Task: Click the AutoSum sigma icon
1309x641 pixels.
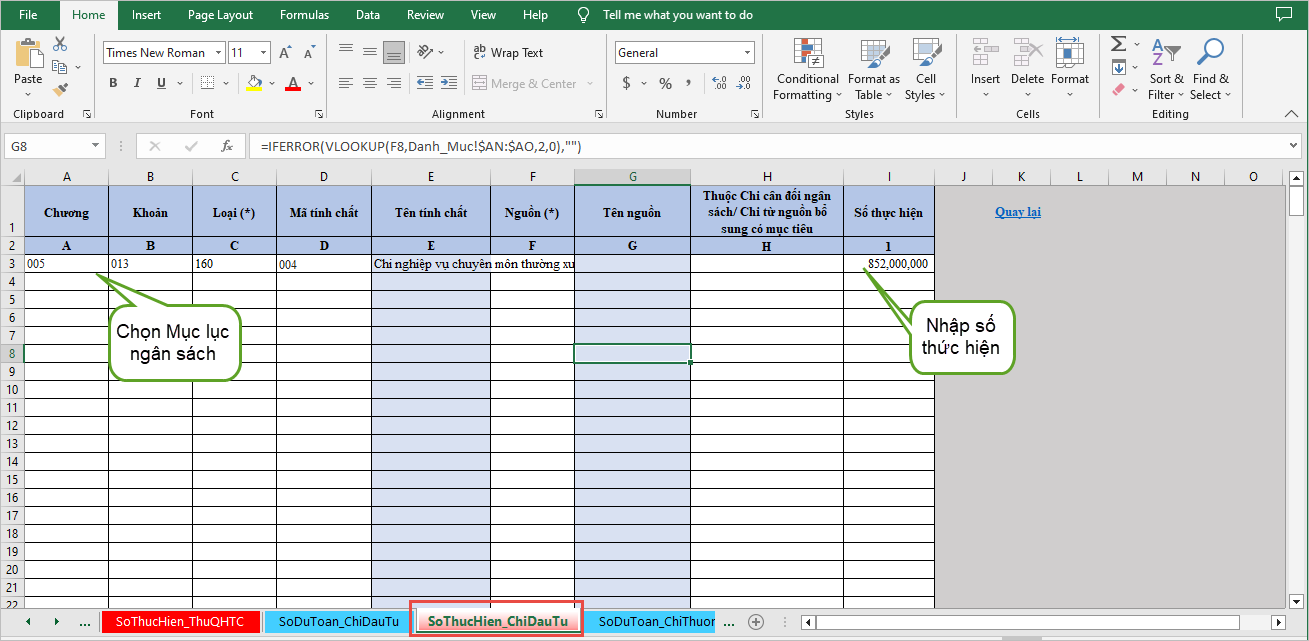Action: click(1118, 44)
